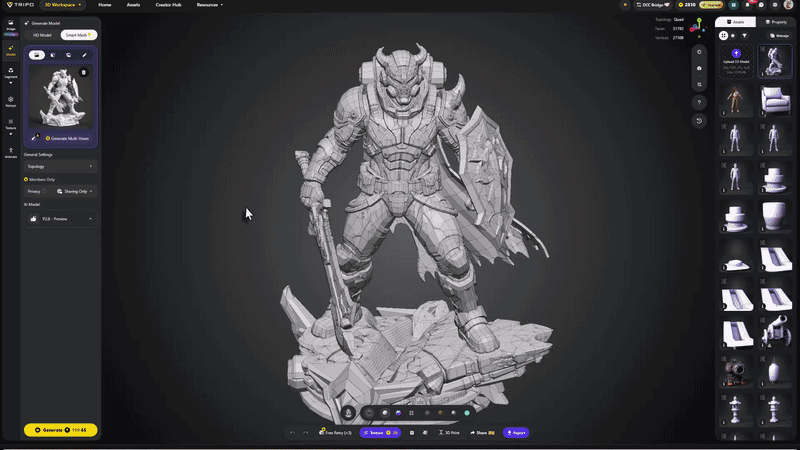Open the notifications bell

point(747,5)
